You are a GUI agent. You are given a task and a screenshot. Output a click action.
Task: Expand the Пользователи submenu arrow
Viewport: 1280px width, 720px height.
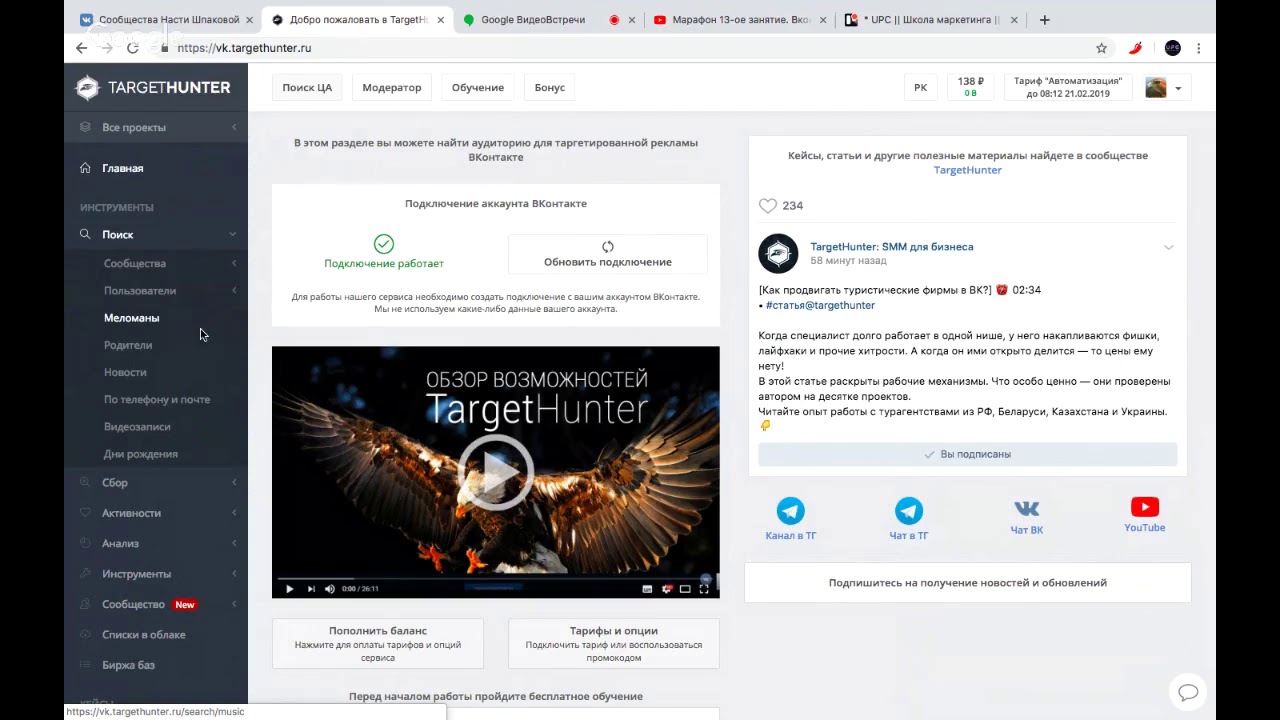[234, 291]
